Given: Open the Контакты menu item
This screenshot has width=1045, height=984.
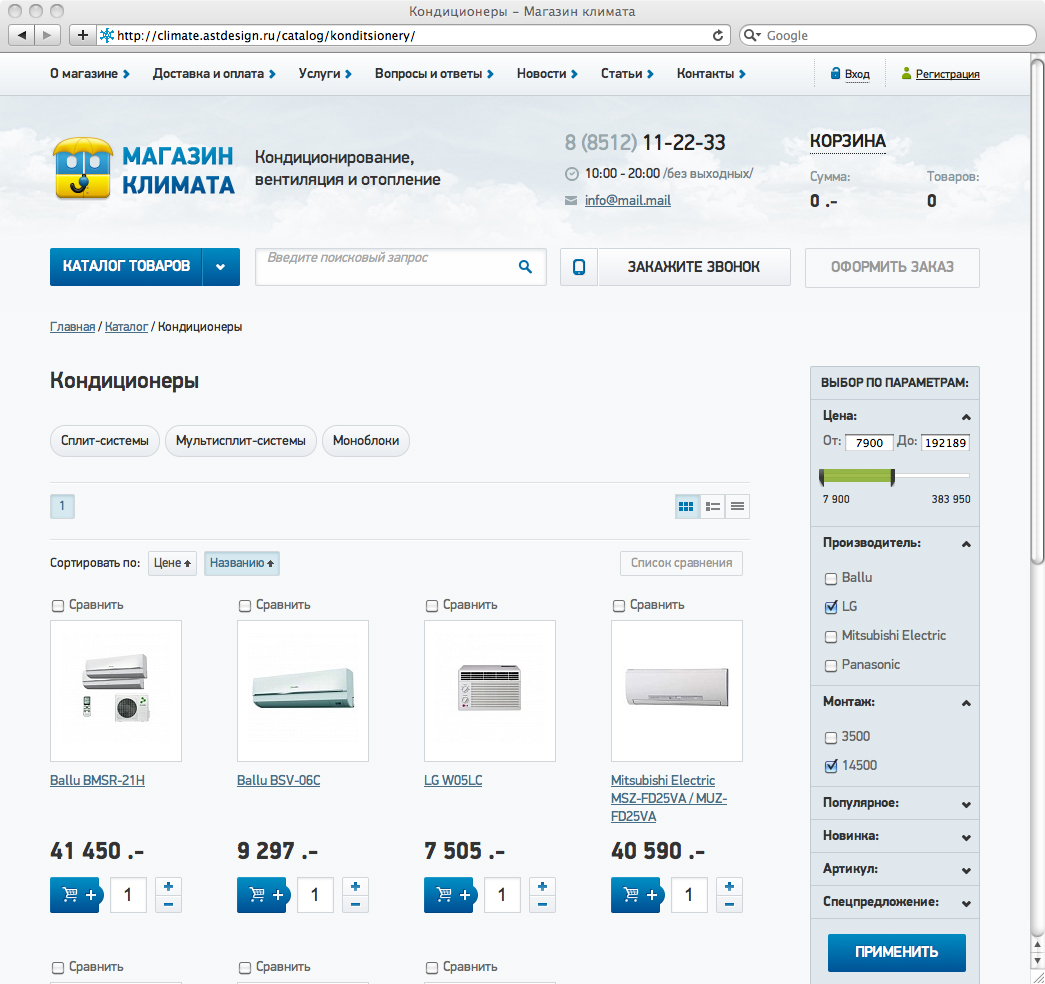Looking at the screenshot, I should pos(711,73).
